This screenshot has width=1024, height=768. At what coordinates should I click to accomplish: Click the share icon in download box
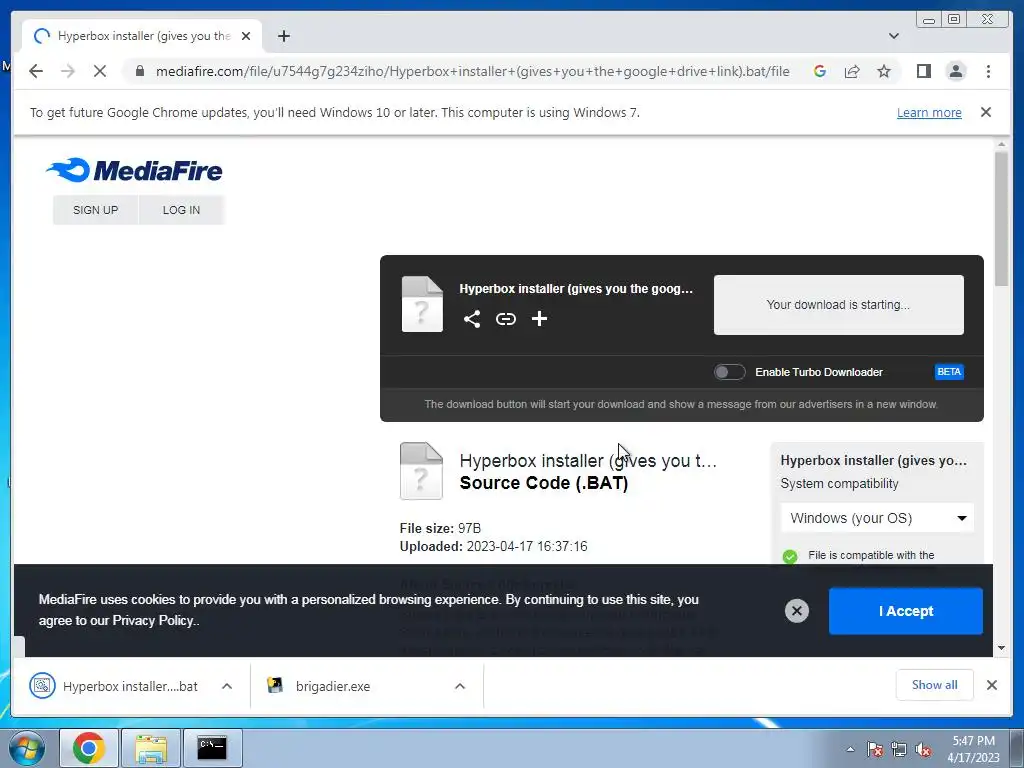(x=472, y=319)
